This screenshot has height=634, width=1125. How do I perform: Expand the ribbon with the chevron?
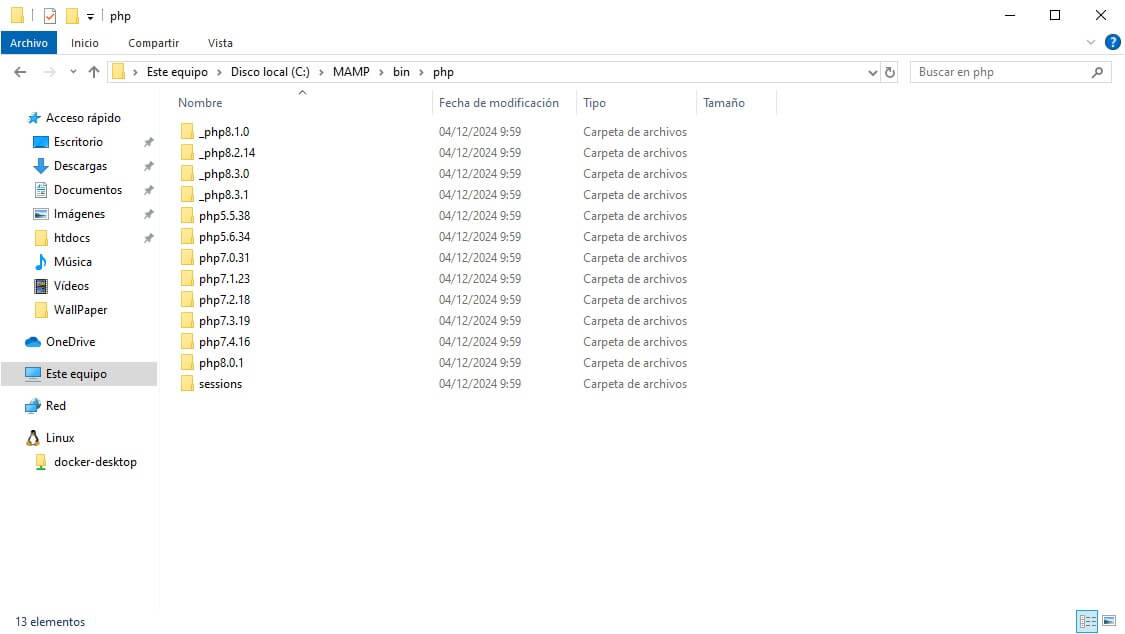click(1091, 42)
